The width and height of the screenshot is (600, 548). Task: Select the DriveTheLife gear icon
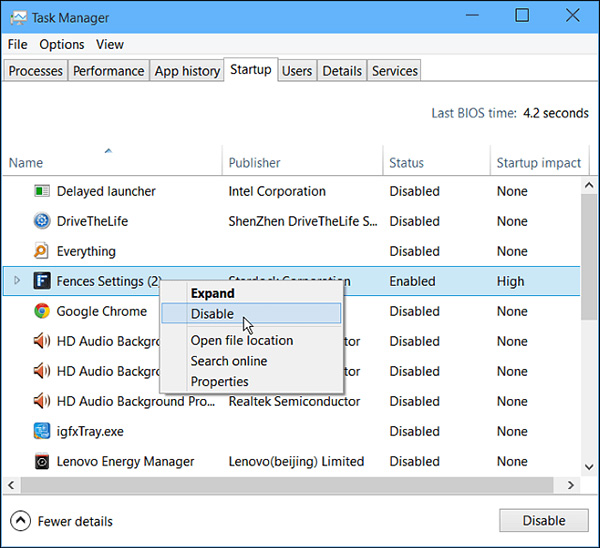coord(42,221)
